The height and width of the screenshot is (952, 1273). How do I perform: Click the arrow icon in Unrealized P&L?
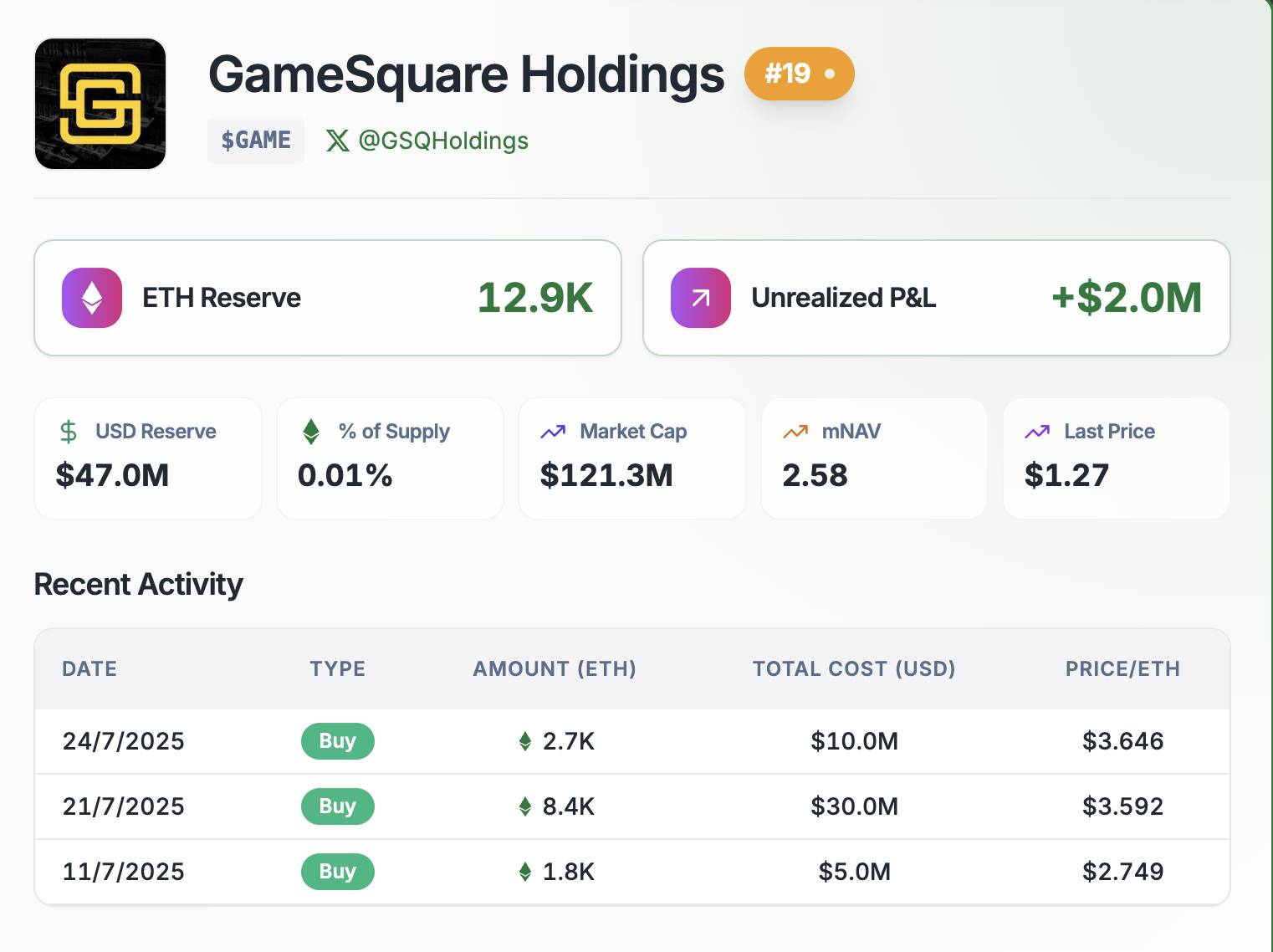coord(701,298)
